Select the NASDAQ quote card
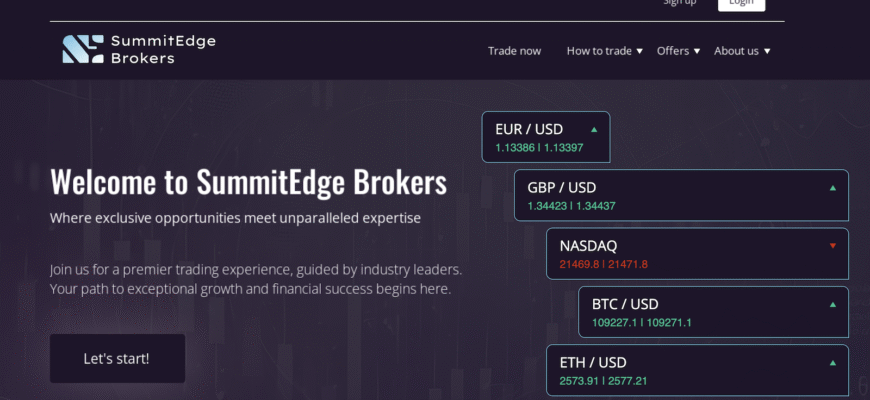 click(697, 254)
